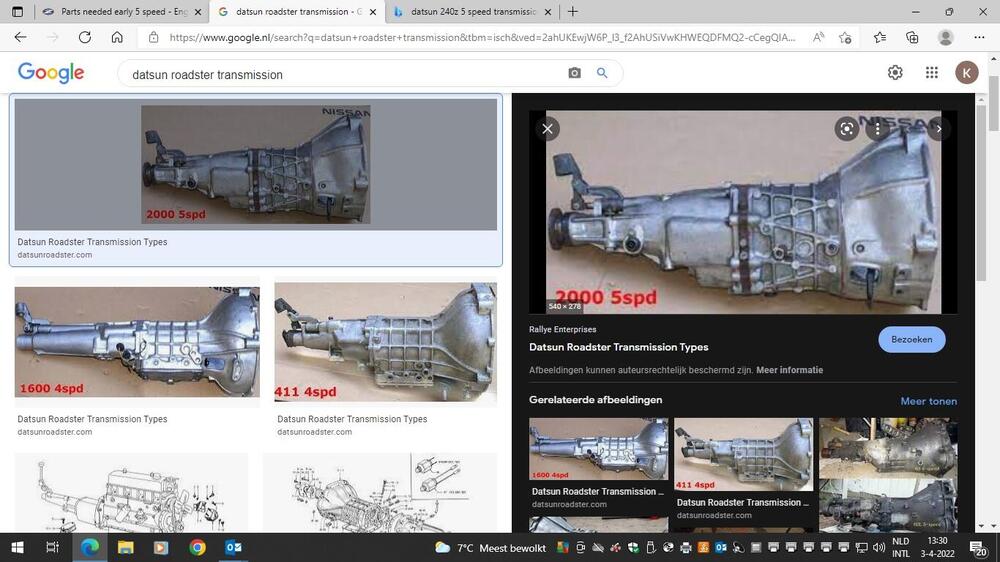Close the image preview panel

point(547,129)
